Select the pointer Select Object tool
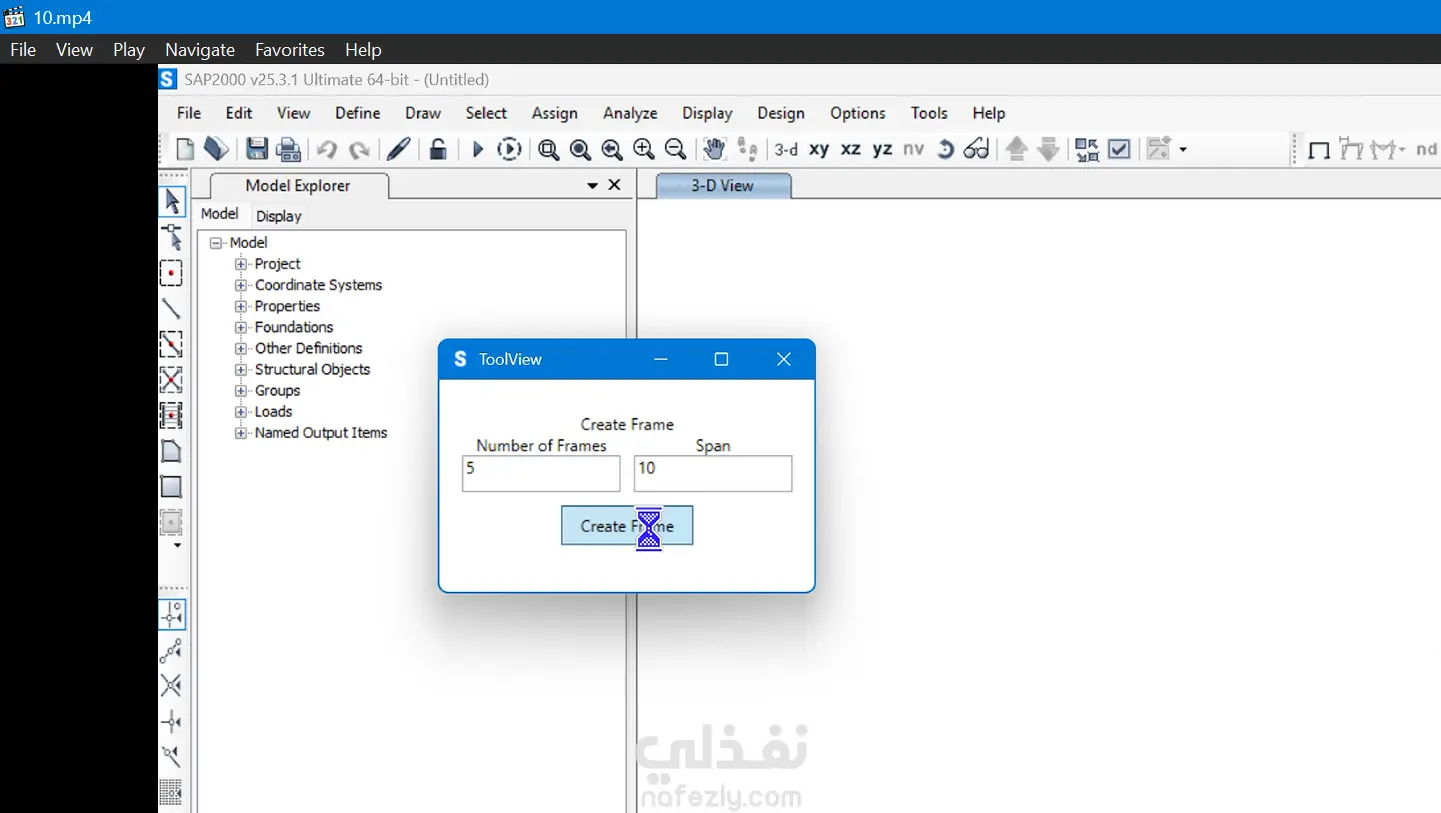Screen dimensions: 1441x813 [172, 201]
